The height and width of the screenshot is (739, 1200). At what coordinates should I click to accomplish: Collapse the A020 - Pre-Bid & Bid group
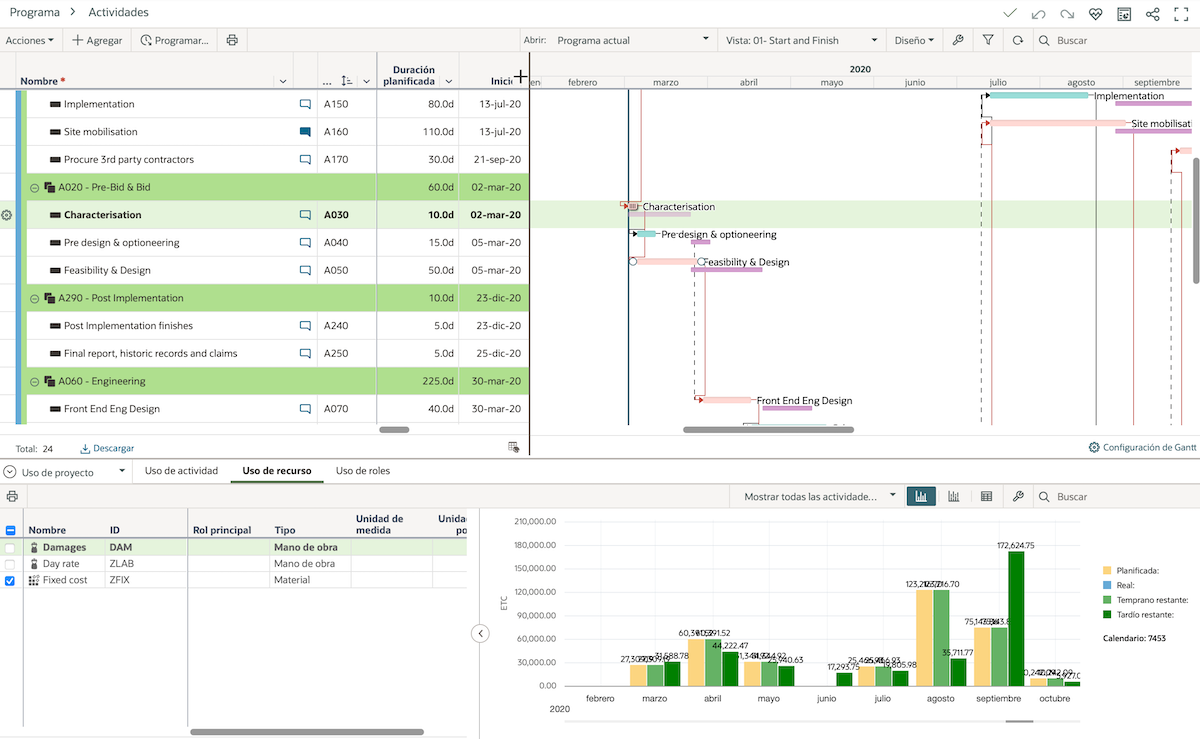click(x=34, y=188)
